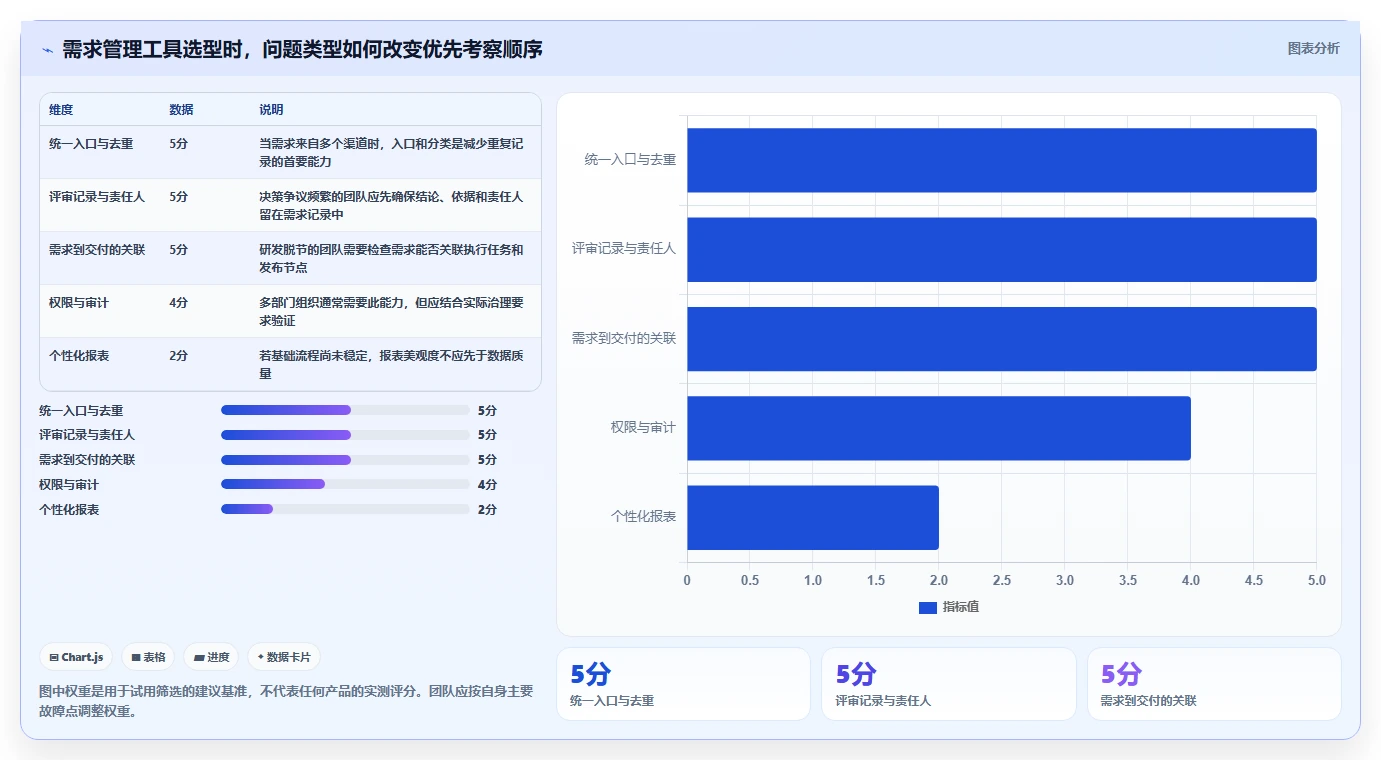
Task: Click the 评审记录与责任人 progress bar
Action: pos(345,435)
